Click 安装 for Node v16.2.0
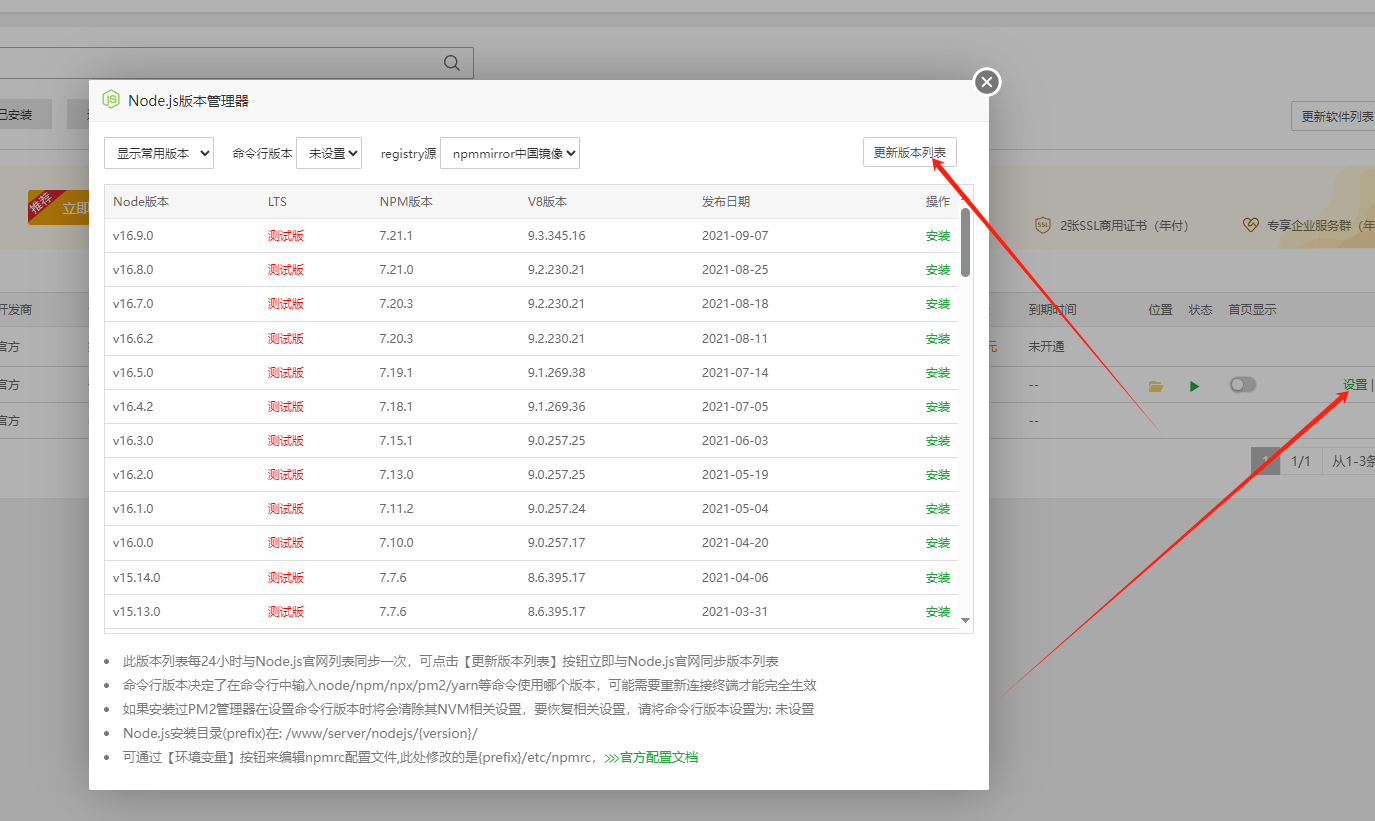This screenshot has height=821, width=1375. click(938, 475)
